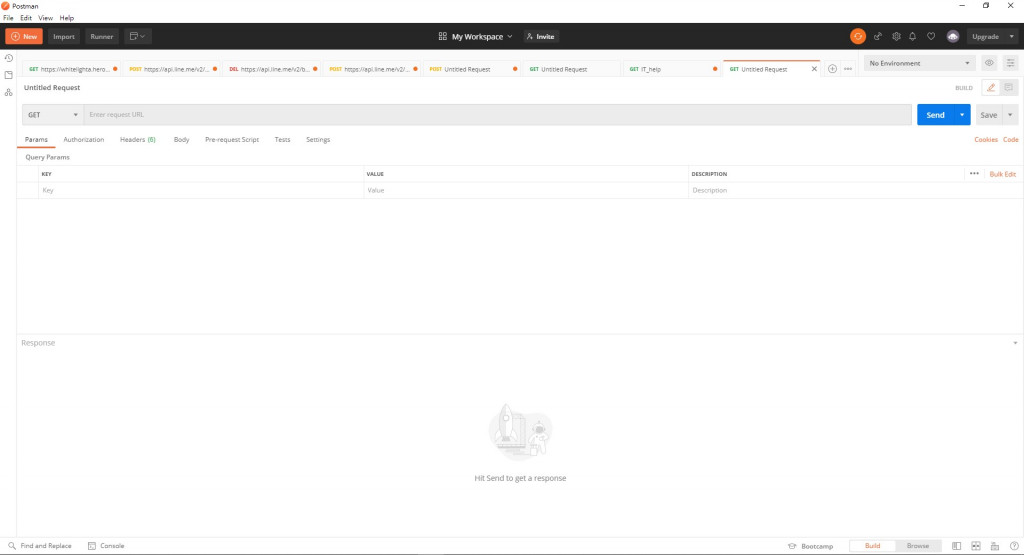Expand the Save button dropdown arrow
Viewport: 1024px width, 555px height.
tap(1010, 115)
